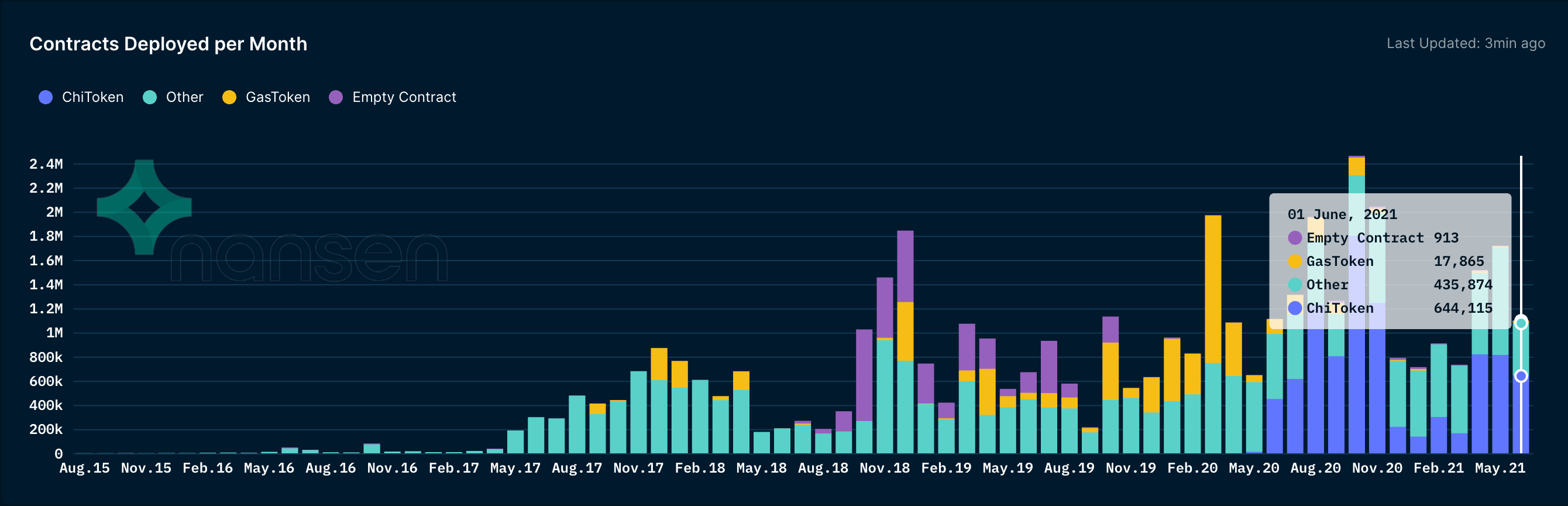Toggle the Other series in the legend

(x=173, y=97)
